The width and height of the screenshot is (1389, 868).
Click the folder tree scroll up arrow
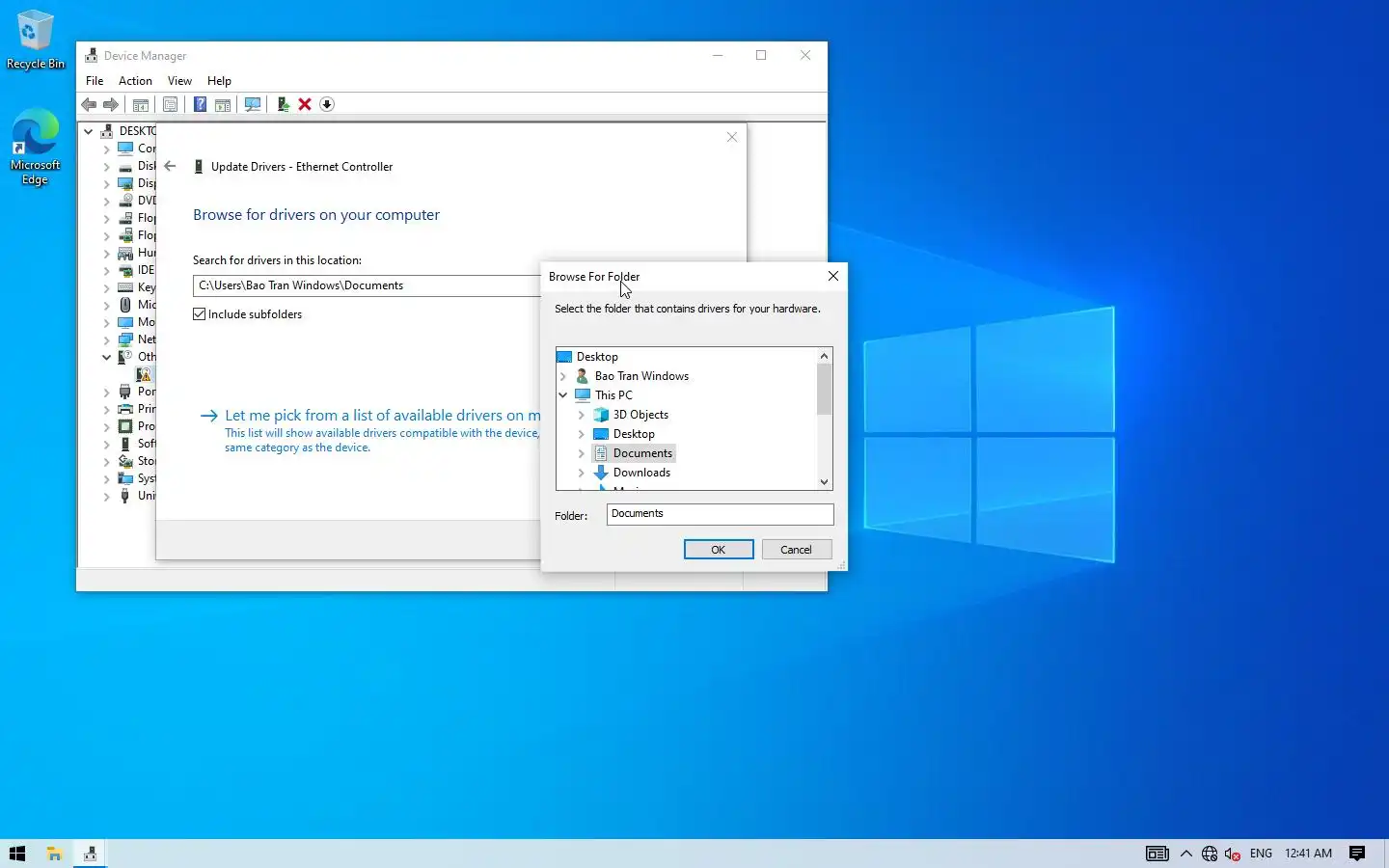824,356
